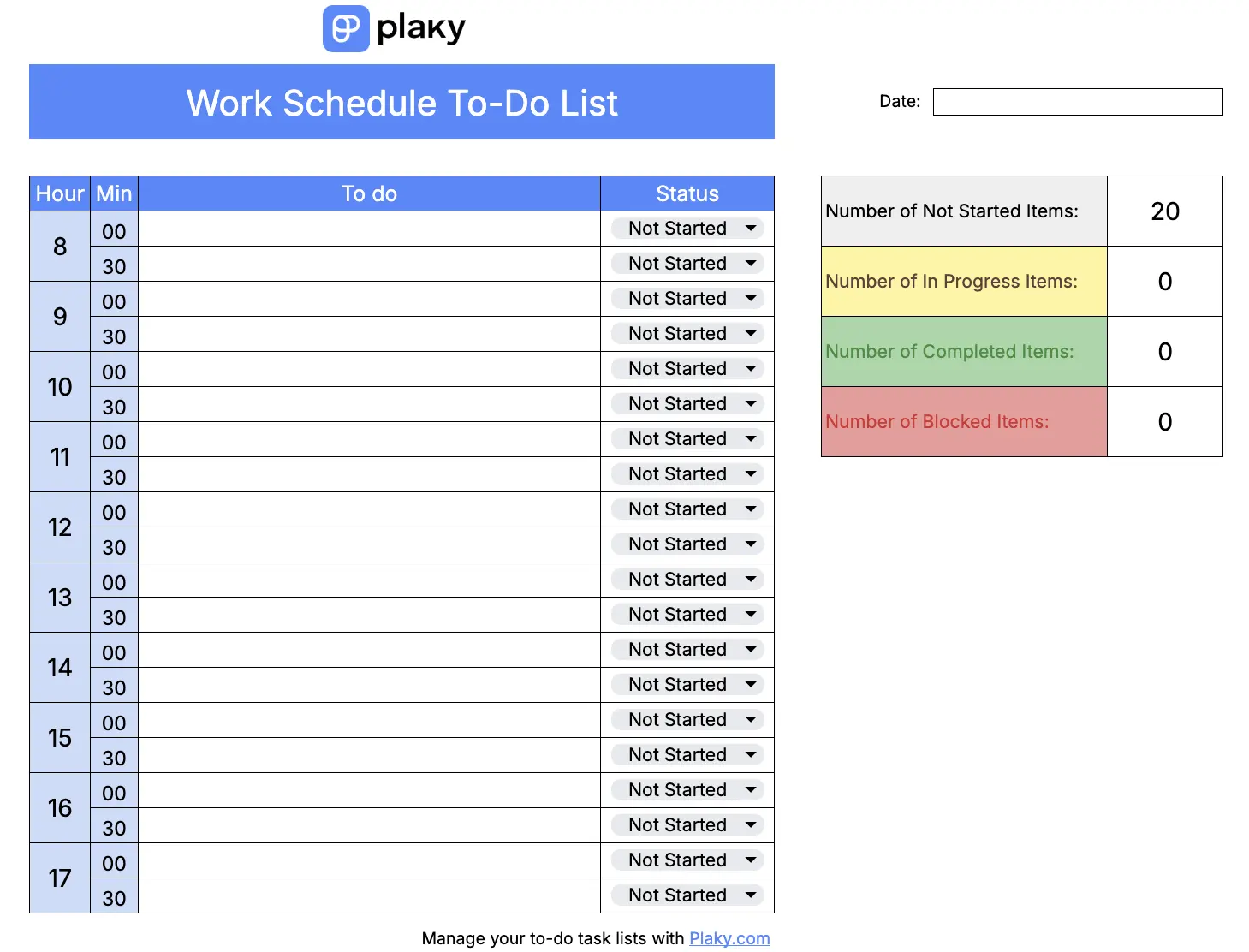Click the Number of Not Started Items count

[1165, 211]
